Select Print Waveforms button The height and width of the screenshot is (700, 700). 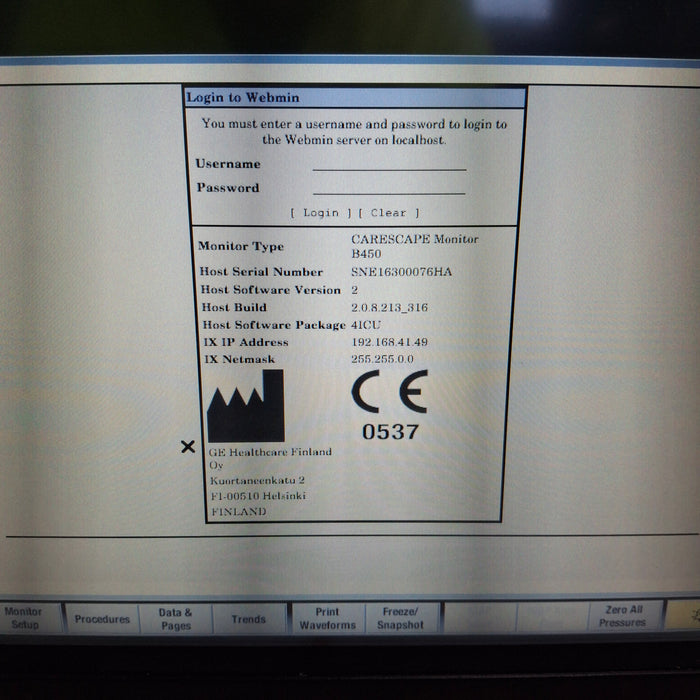328,618
